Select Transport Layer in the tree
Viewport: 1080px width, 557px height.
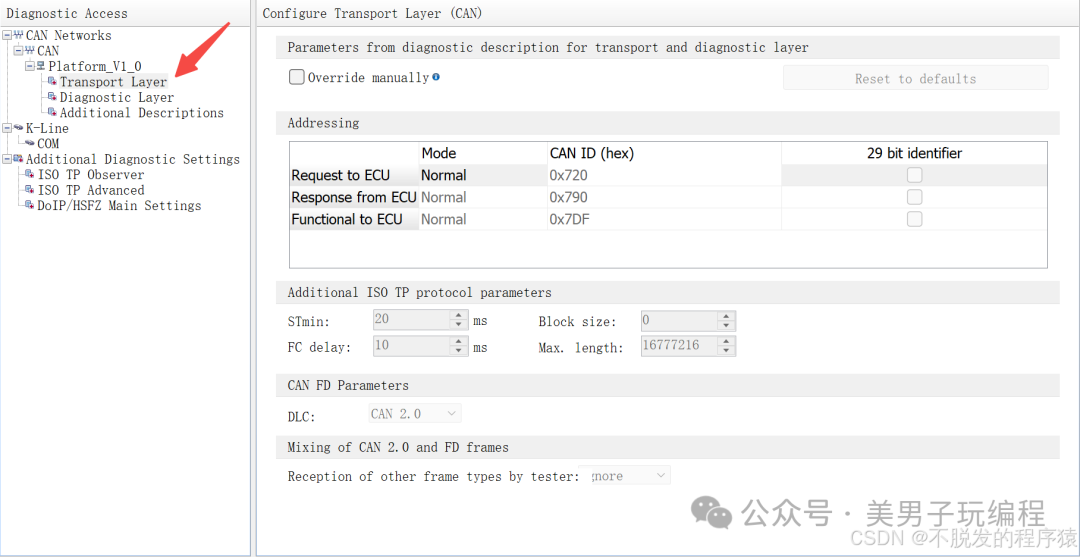click(x=113, y=82)
